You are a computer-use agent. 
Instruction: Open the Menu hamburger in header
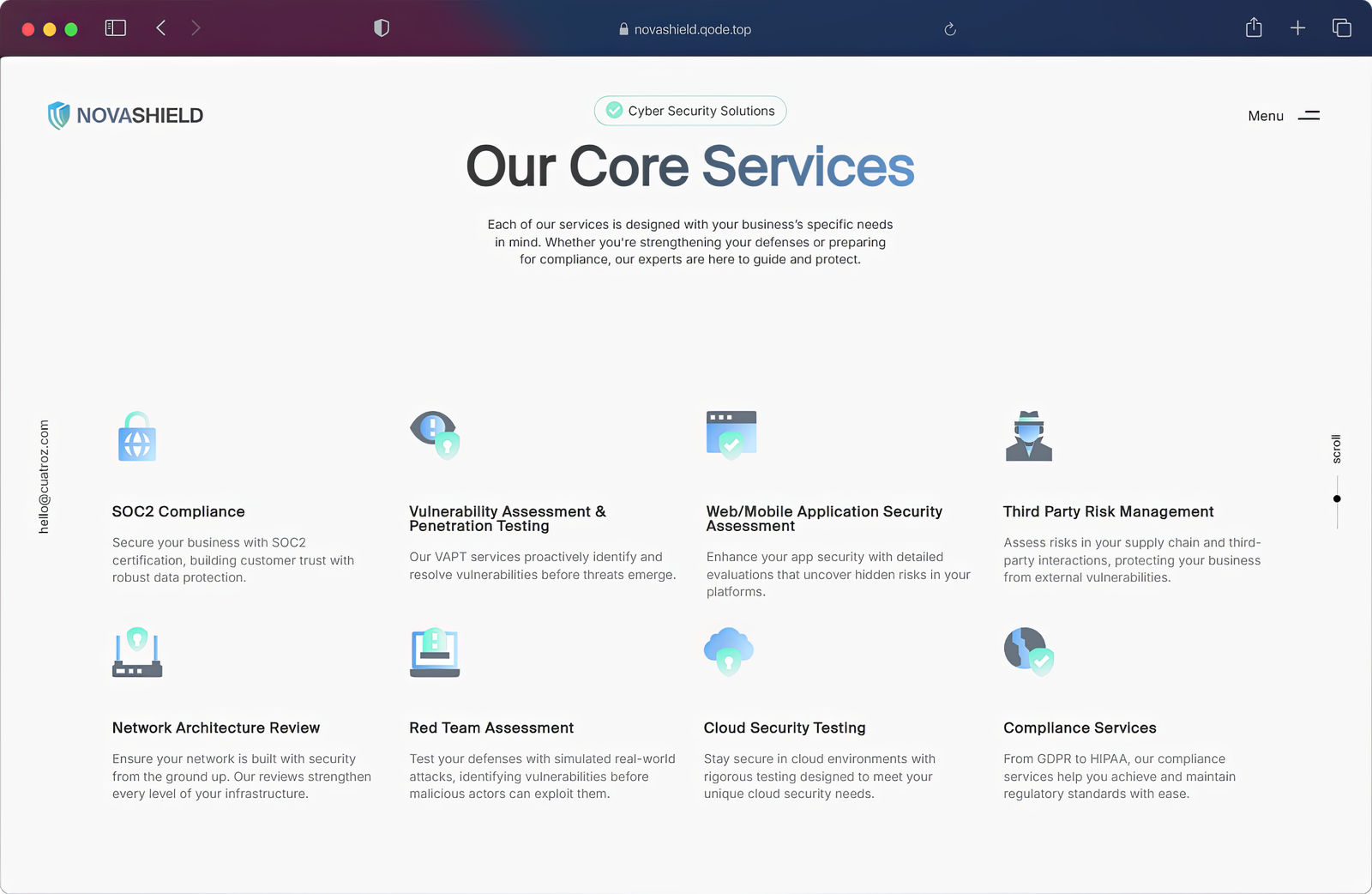(x=1308, y=116)
